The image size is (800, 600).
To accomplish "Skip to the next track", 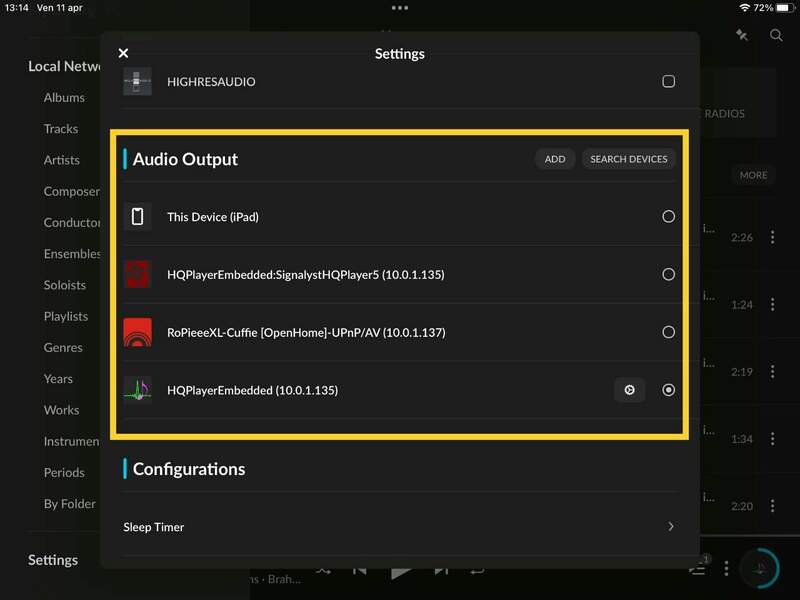I will tap(441, 571).
